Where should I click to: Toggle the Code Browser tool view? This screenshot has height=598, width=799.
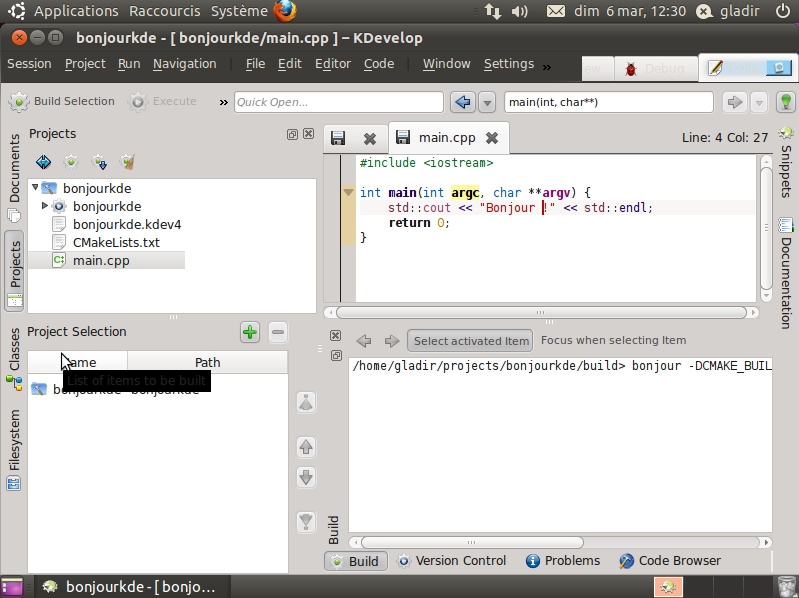pos(669,561)
